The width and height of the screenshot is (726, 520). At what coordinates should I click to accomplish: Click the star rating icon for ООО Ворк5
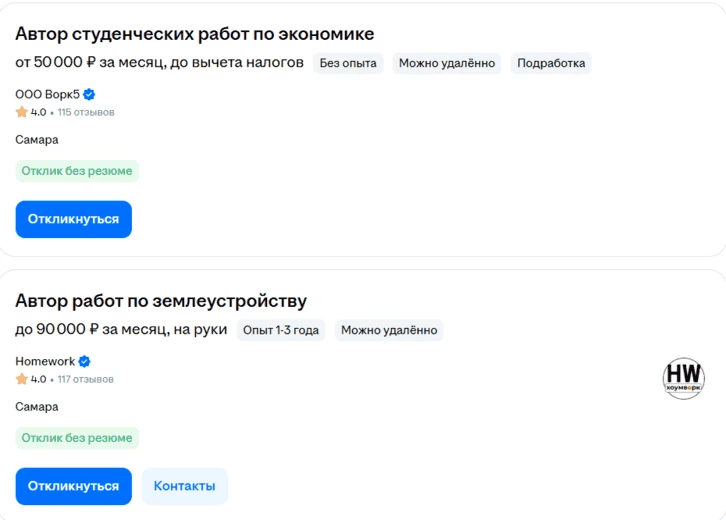click(22, 112)
